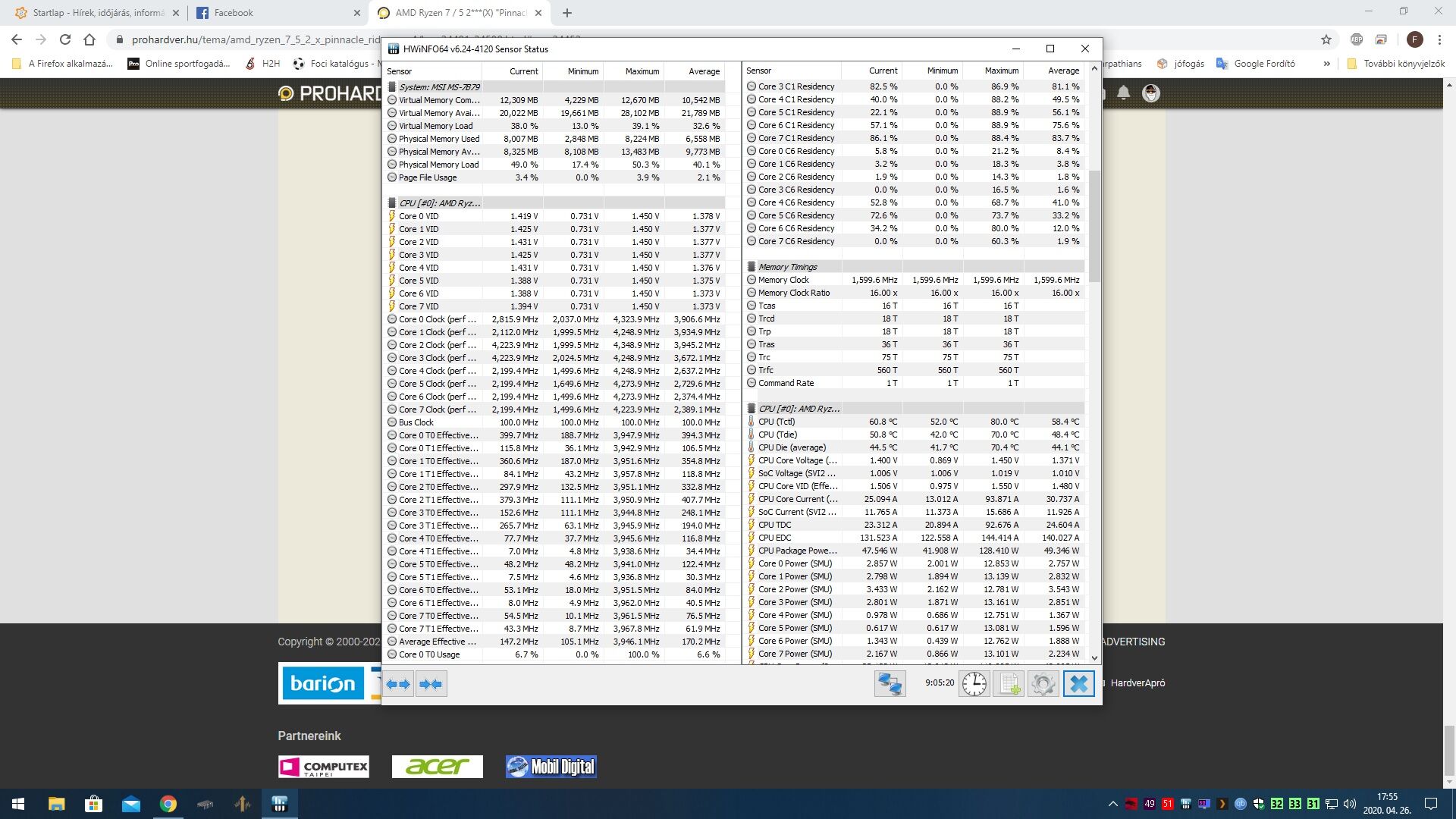Show hidden system tray icons chevron
The width and height of the screenshot is (1456, 819).
click(1112, 804)
